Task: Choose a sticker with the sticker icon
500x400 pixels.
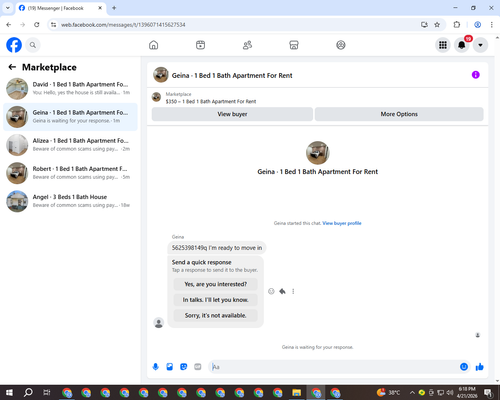Action: coord(184,367)
